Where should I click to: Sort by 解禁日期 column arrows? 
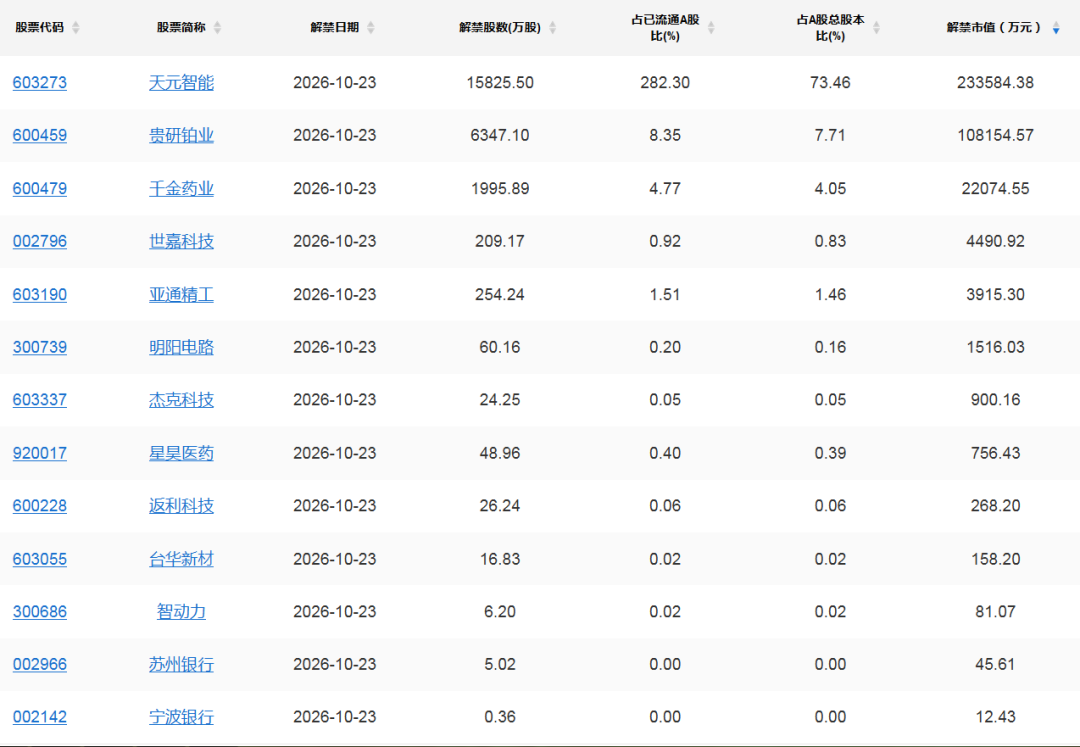(x=371, y=28)
